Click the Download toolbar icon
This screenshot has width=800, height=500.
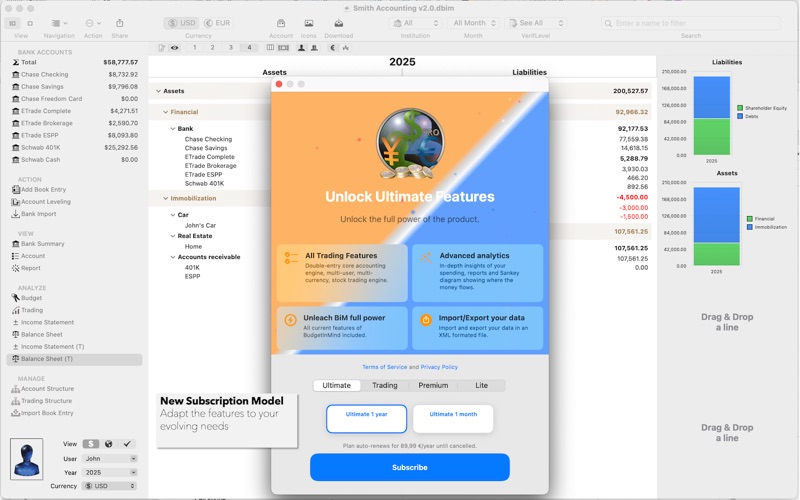coord(339,23)
